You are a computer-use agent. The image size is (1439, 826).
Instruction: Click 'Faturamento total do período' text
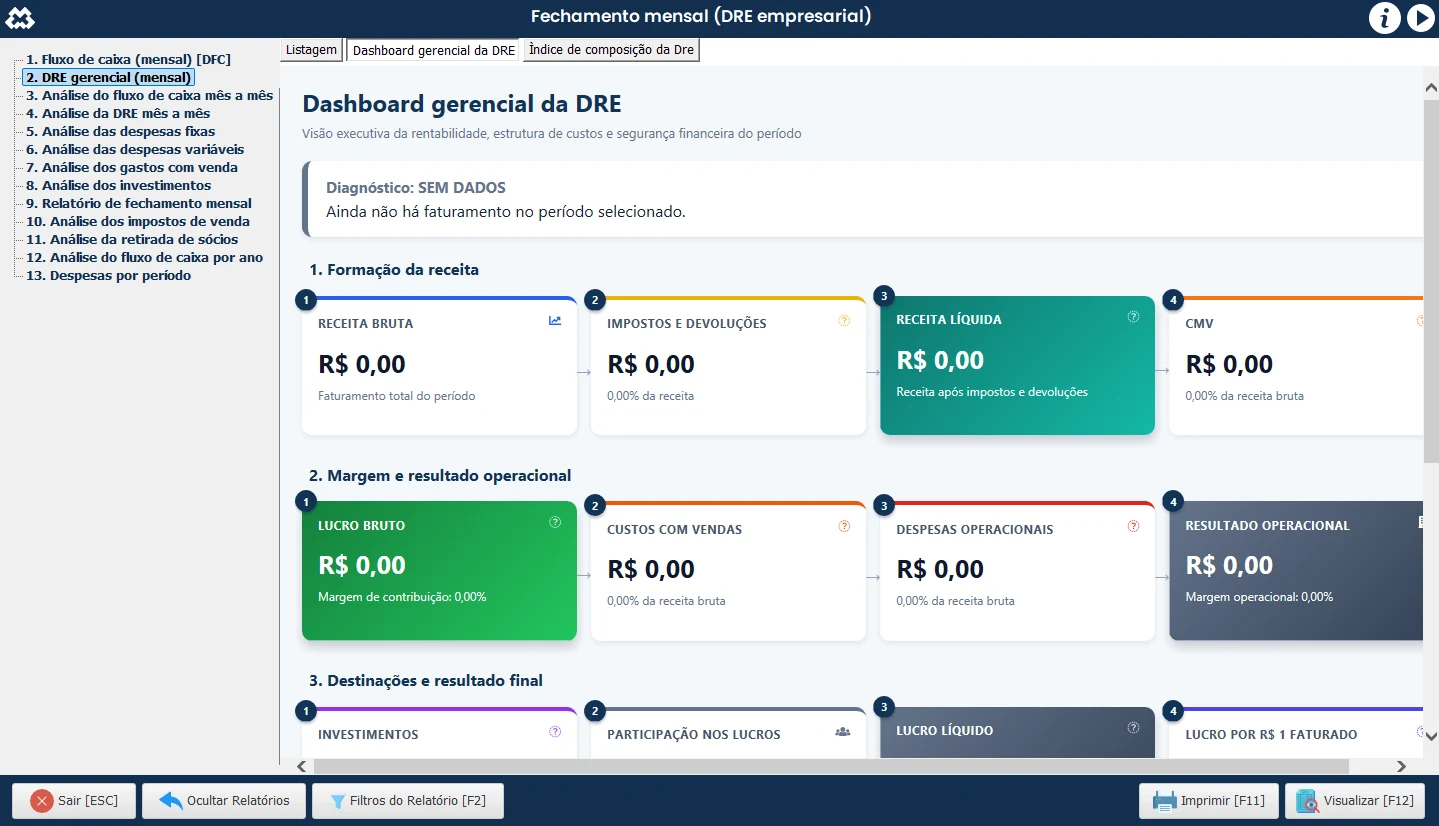[397, 396]
